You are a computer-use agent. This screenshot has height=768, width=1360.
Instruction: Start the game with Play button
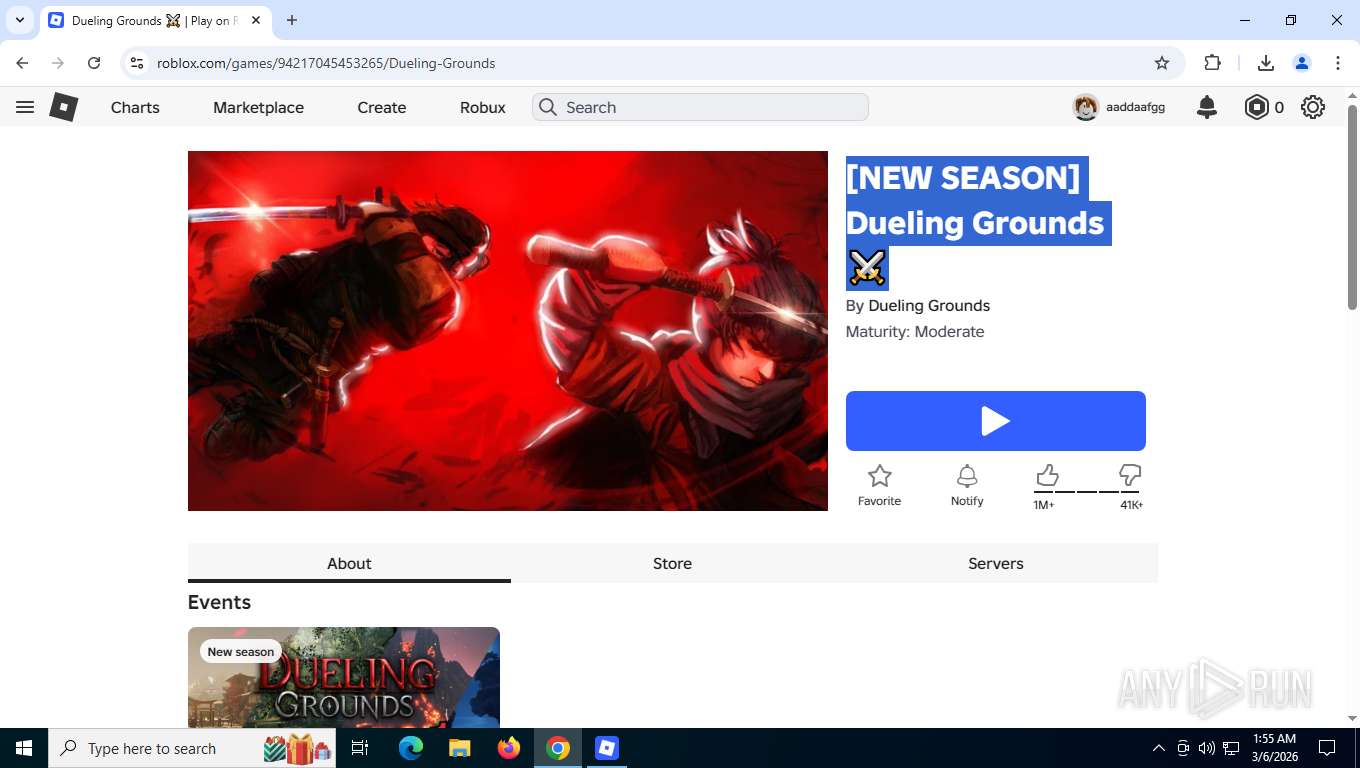coord(995,421)
